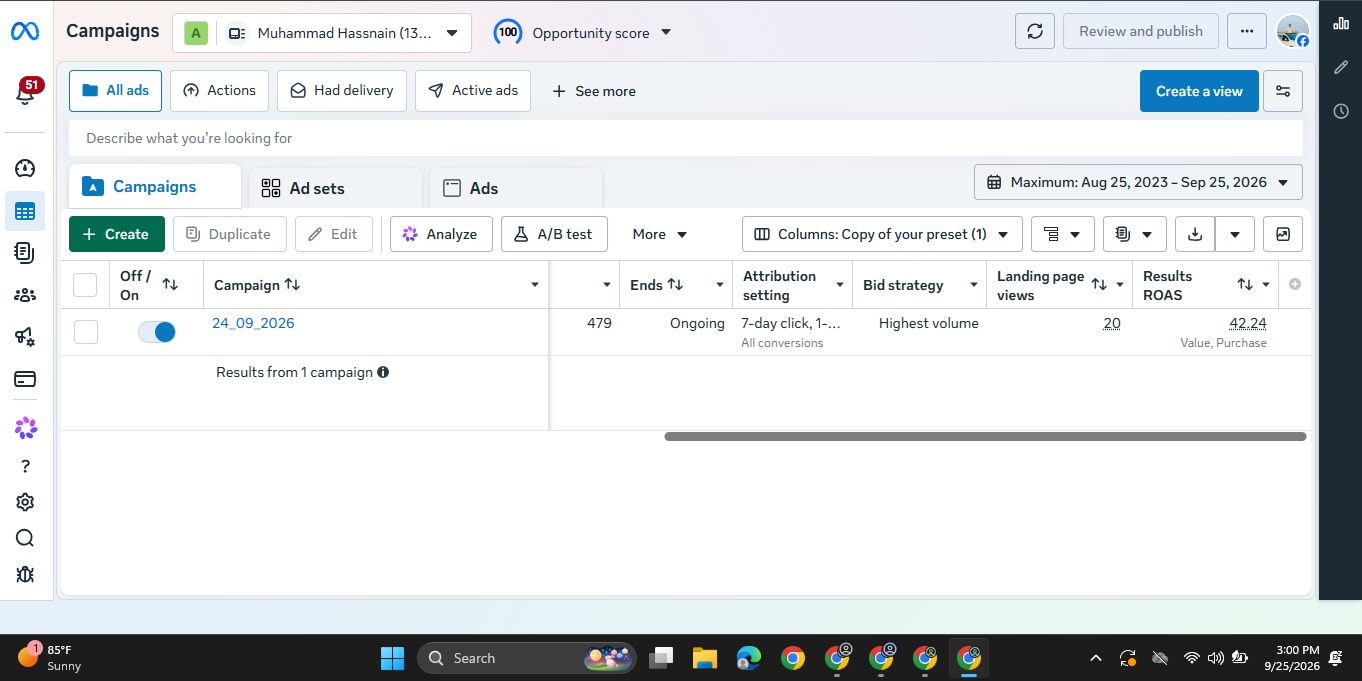
Task: Tick the select-all checkbox in table header
Action: point(85,285)
